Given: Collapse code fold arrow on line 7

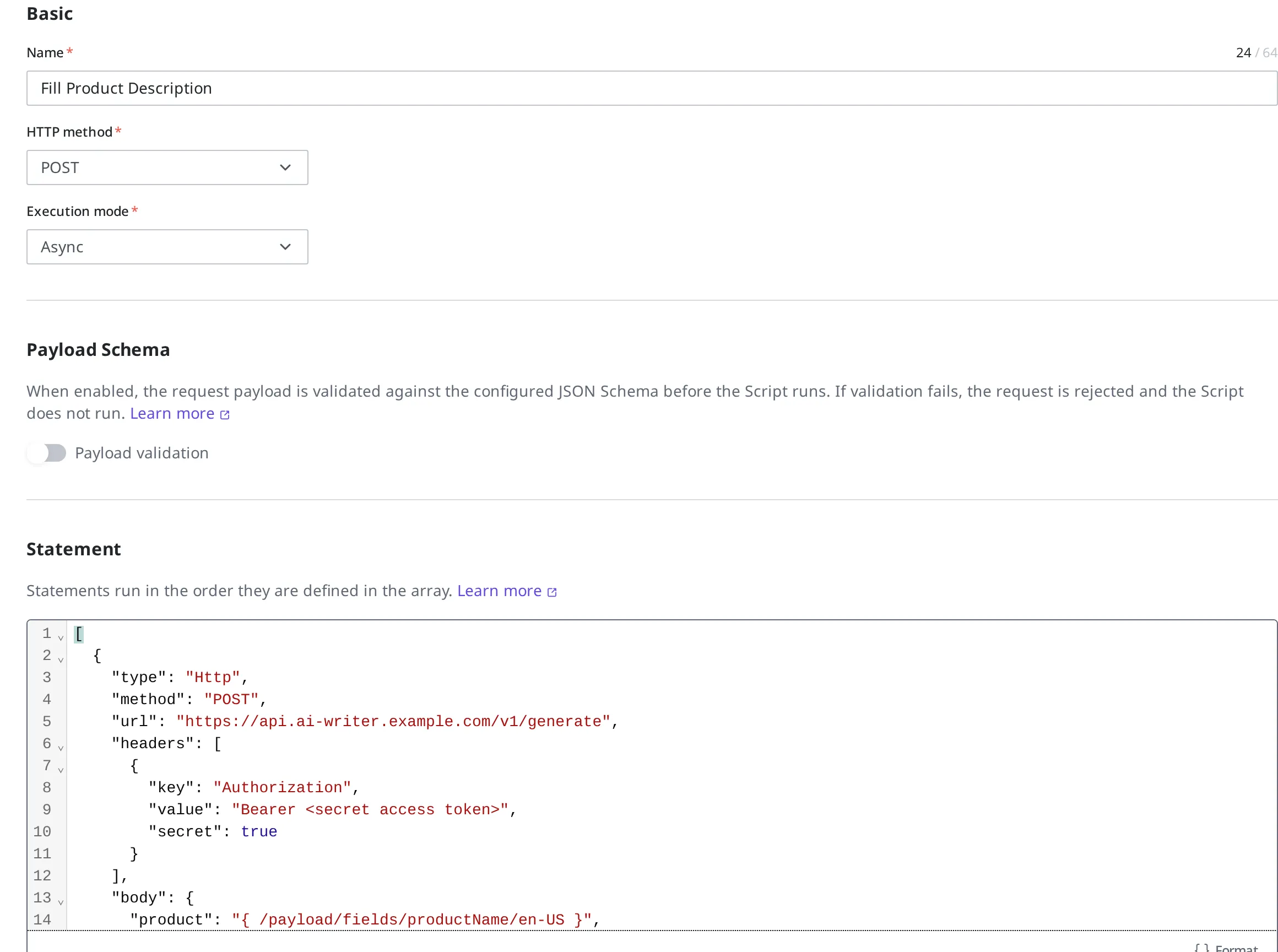Looking at the screenshot, I should click(61, 770).
